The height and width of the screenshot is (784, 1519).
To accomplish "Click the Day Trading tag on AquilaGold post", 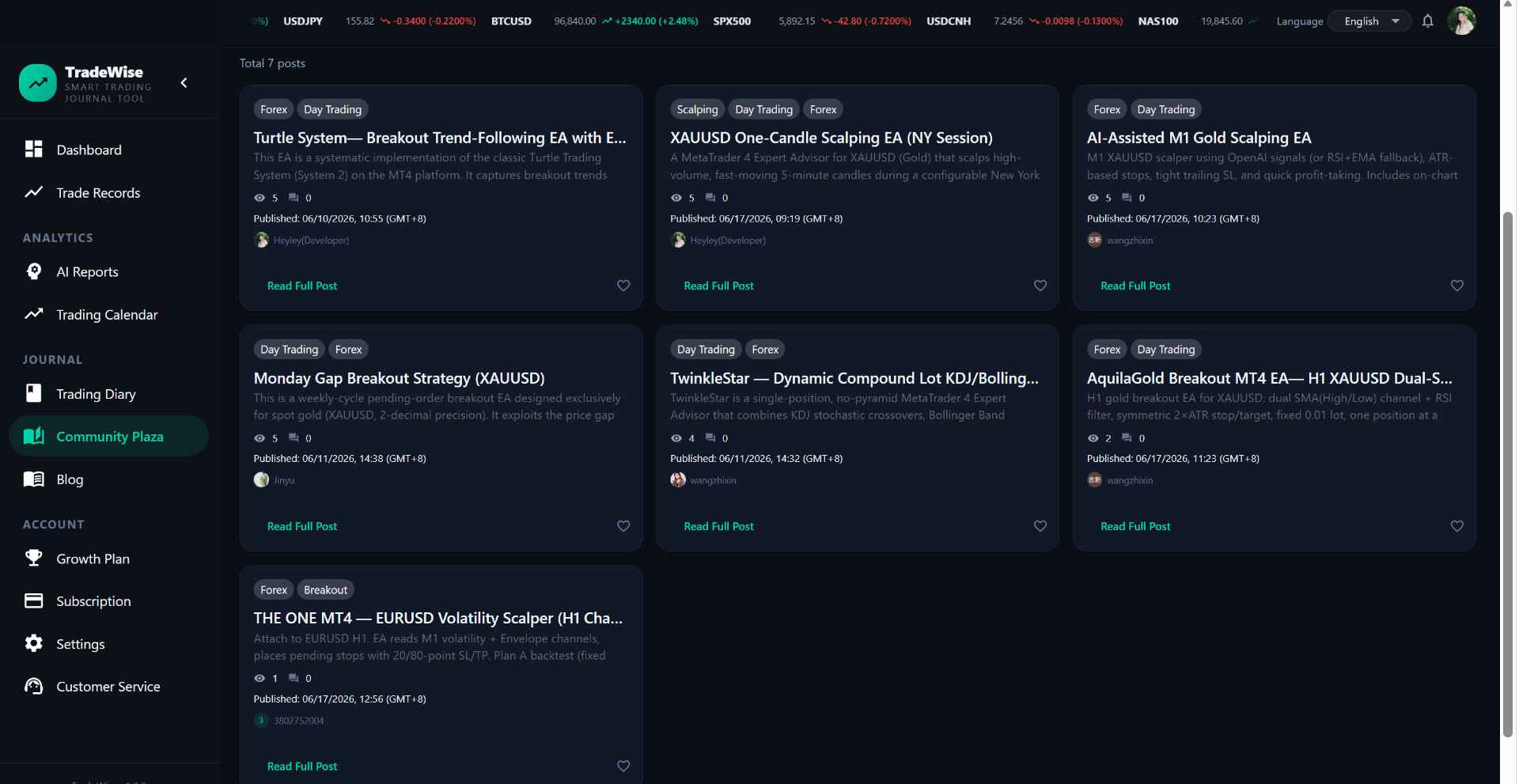I will [x=1165, y=349].
